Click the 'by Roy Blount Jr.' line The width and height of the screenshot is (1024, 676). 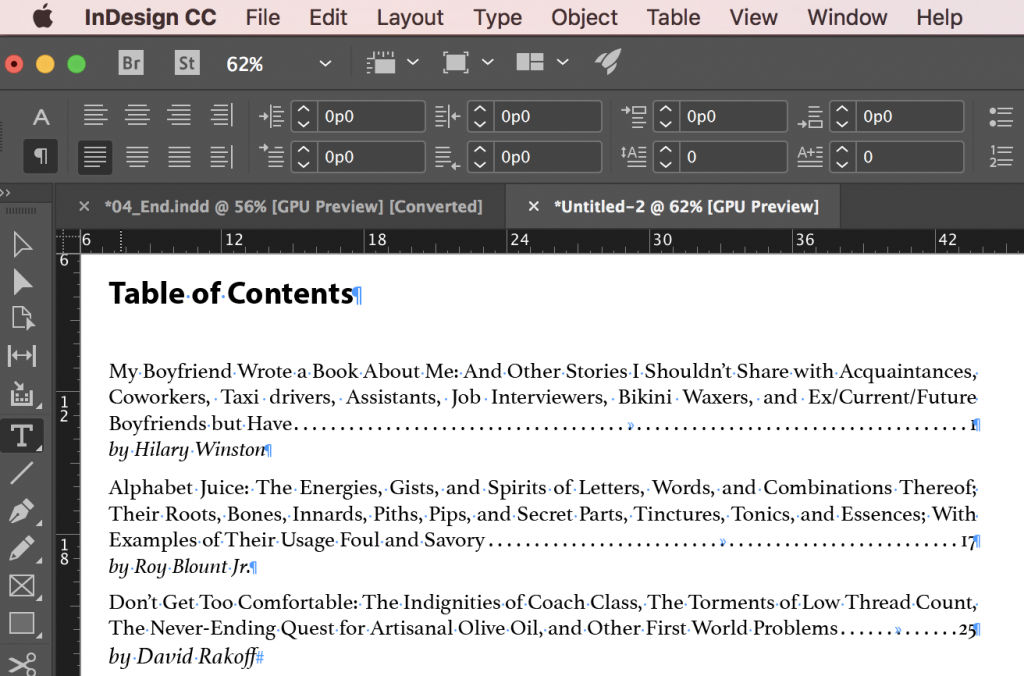tap(180, 566)
